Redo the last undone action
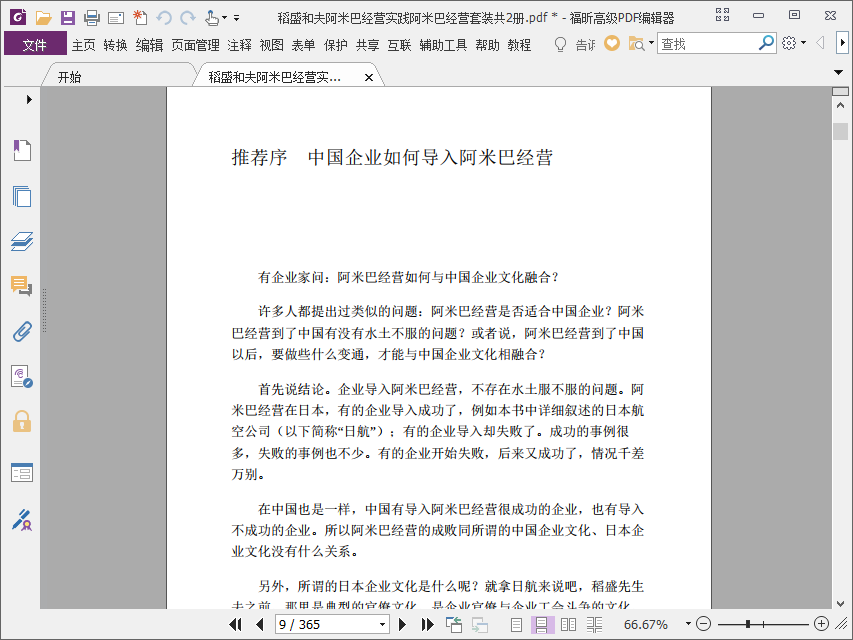Viewport: 853px width, 640px height. pos(188,18)
